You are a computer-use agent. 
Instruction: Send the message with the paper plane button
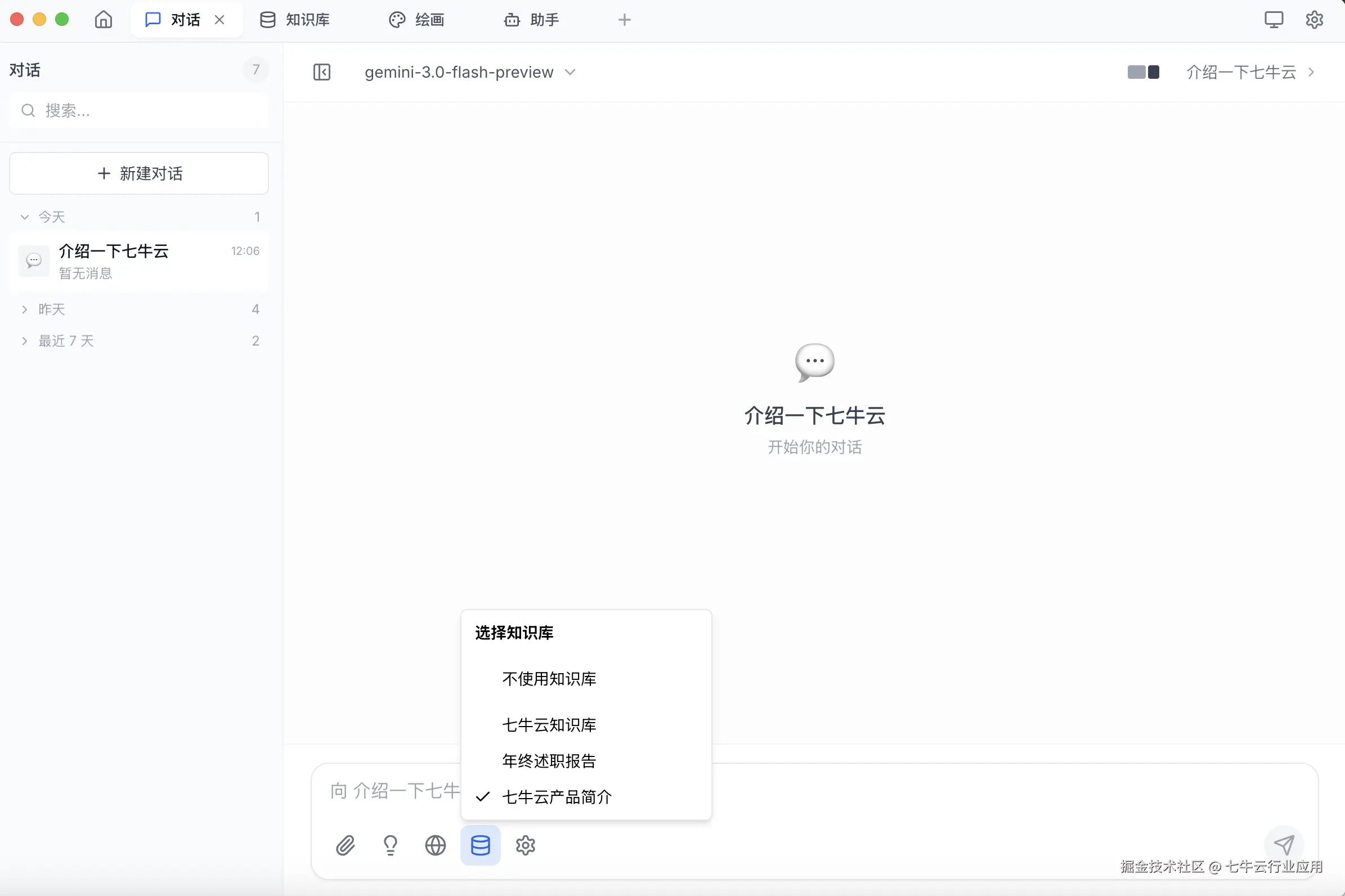click(1284, 845)
